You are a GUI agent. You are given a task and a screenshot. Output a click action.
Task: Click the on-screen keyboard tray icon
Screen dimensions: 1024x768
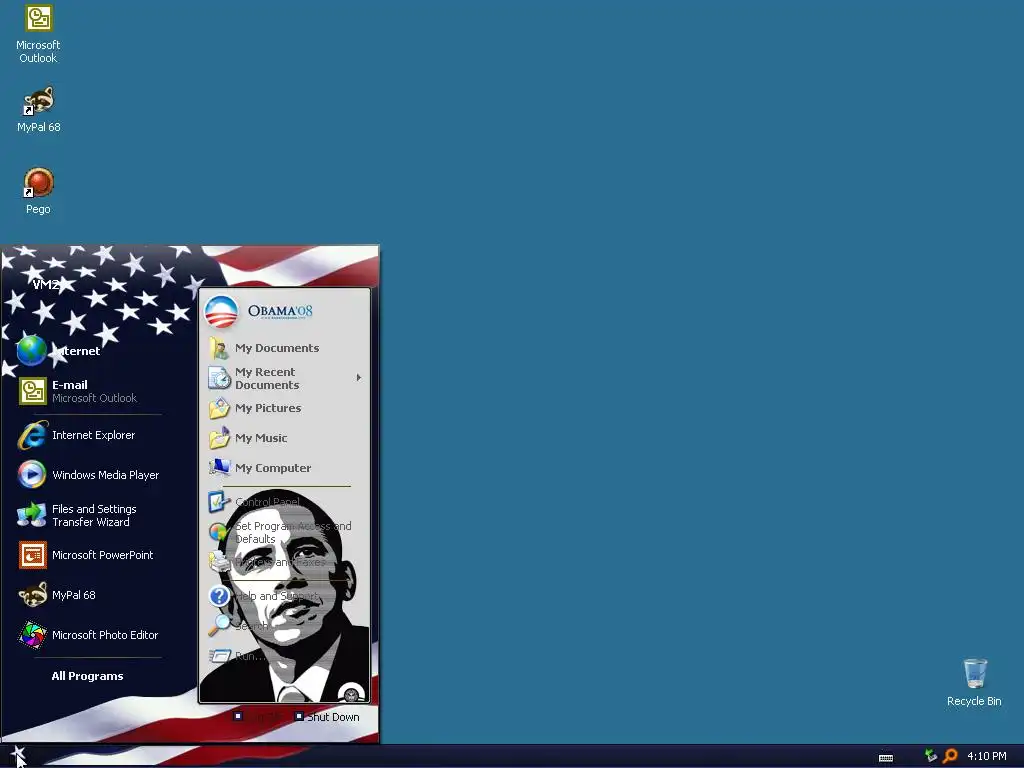[x=886, y=758]
